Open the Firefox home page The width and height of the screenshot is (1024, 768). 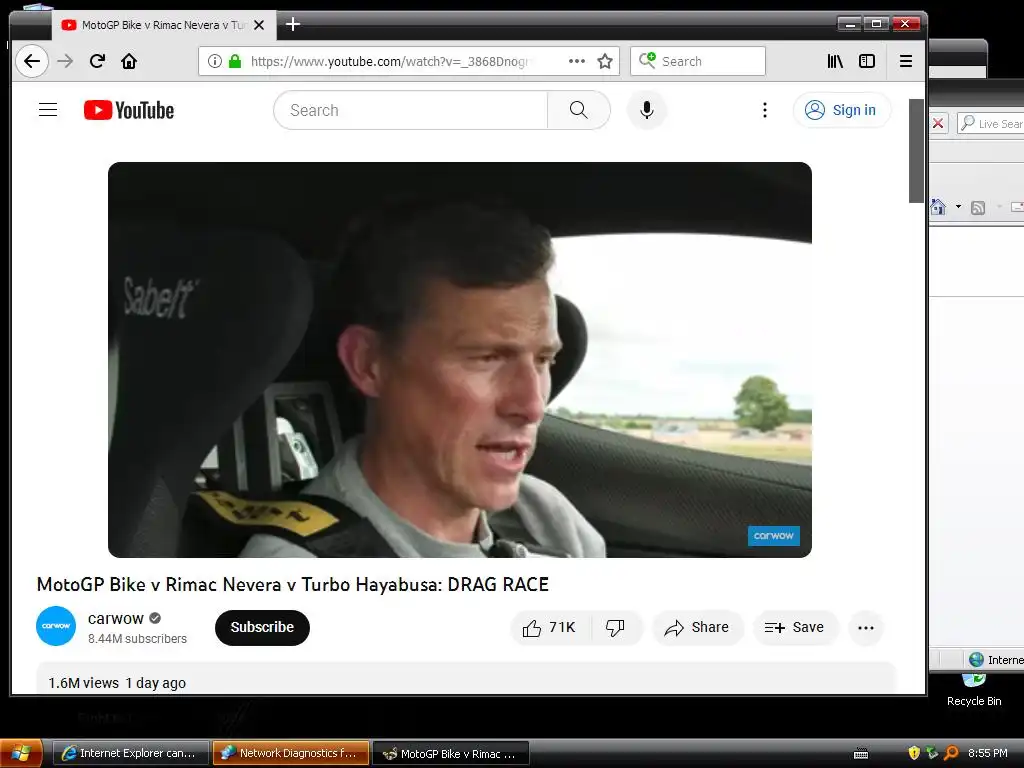(129, 61)
